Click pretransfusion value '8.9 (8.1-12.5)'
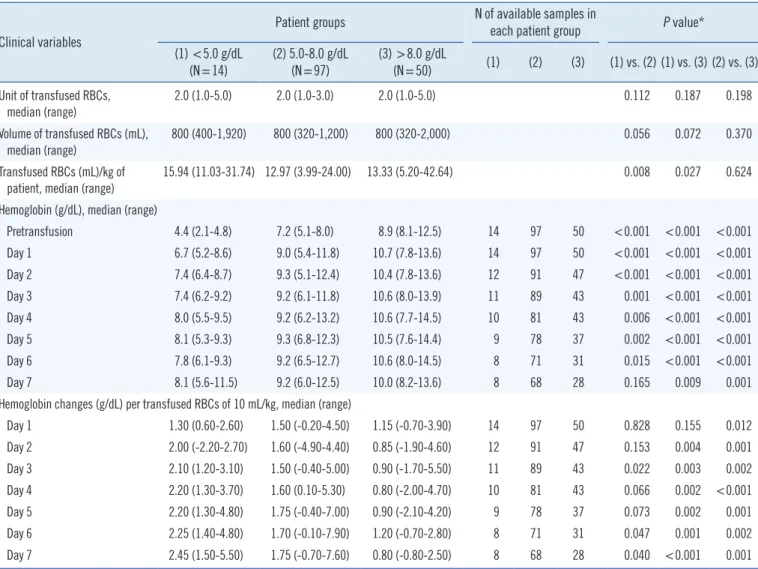Image resolution: width=758 pixels, height=569 pixels. [x=409, y=232]
